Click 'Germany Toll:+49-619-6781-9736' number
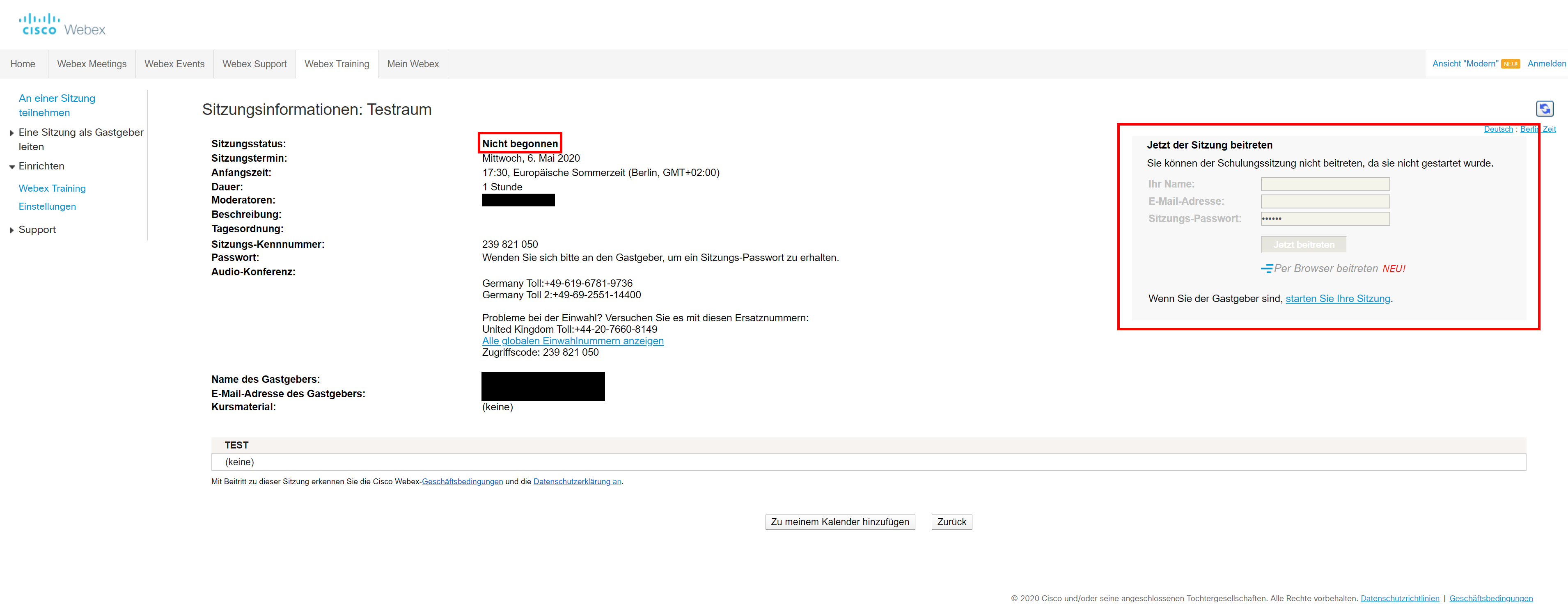 tap(557, 283)
